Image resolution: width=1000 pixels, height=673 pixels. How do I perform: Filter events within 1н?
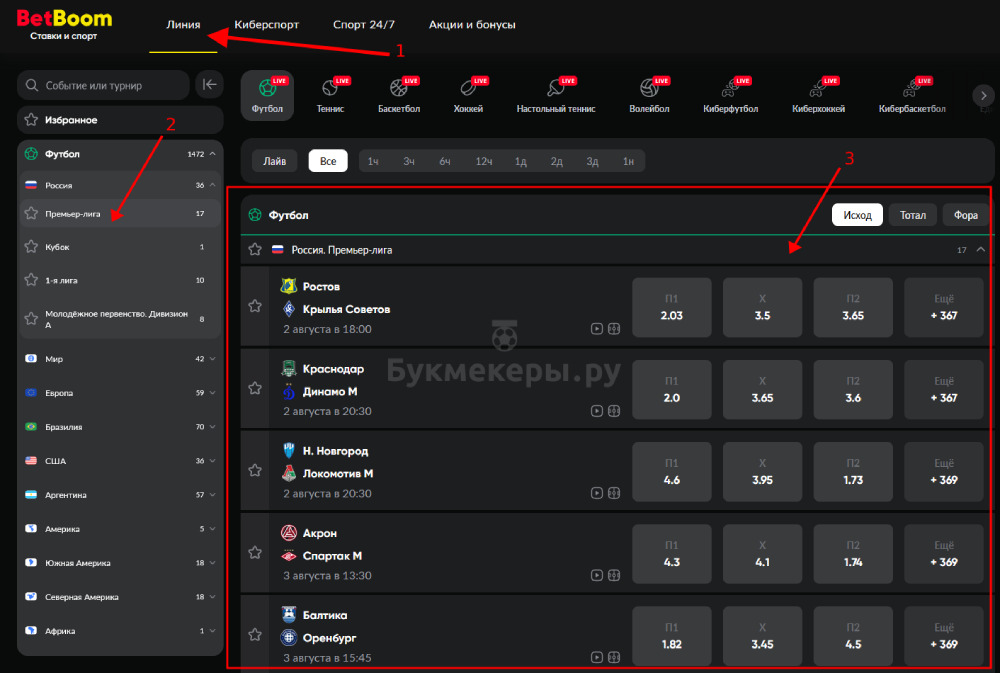pos(628,161)
